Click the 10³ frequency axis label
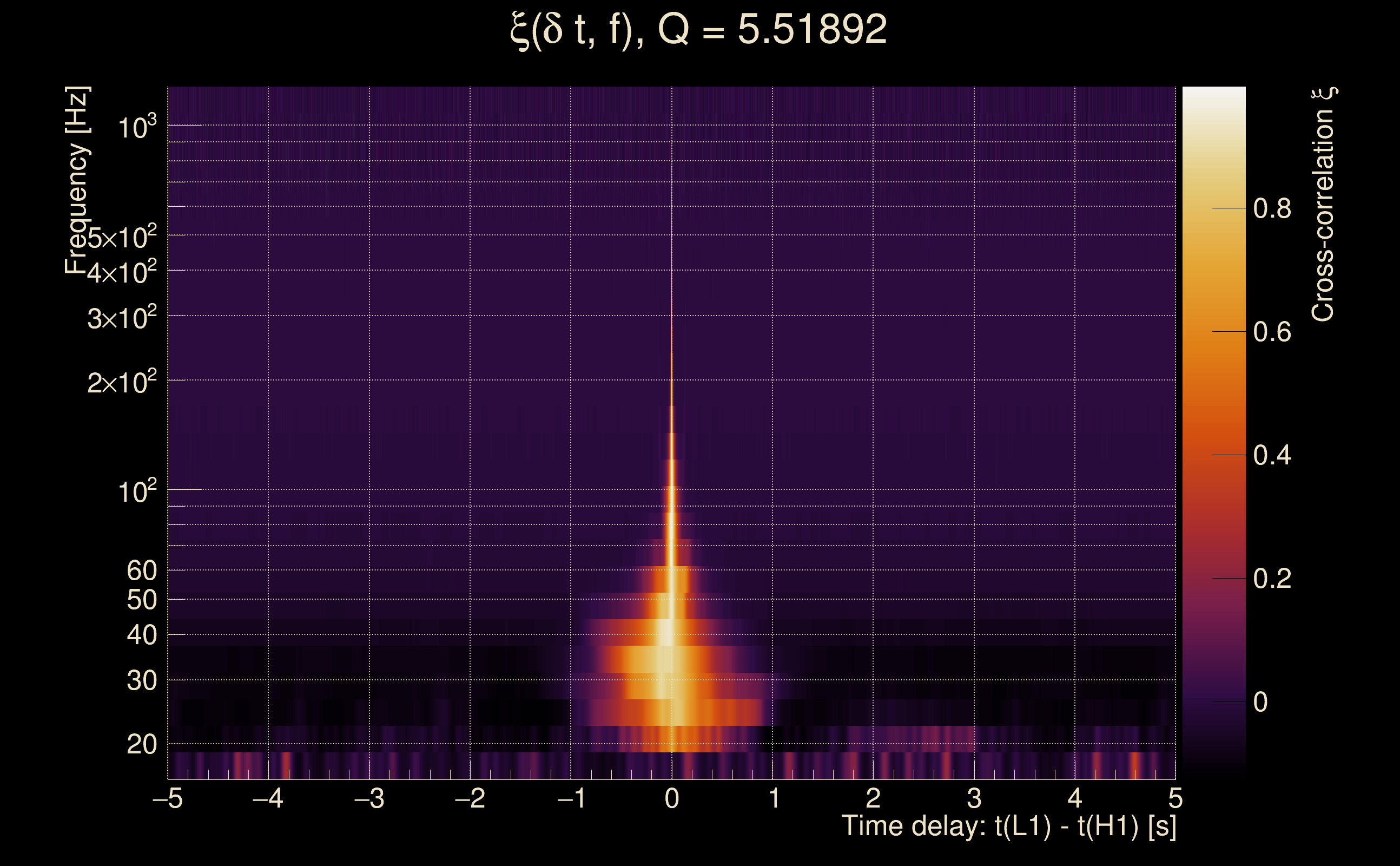 [x=136, y=127]
